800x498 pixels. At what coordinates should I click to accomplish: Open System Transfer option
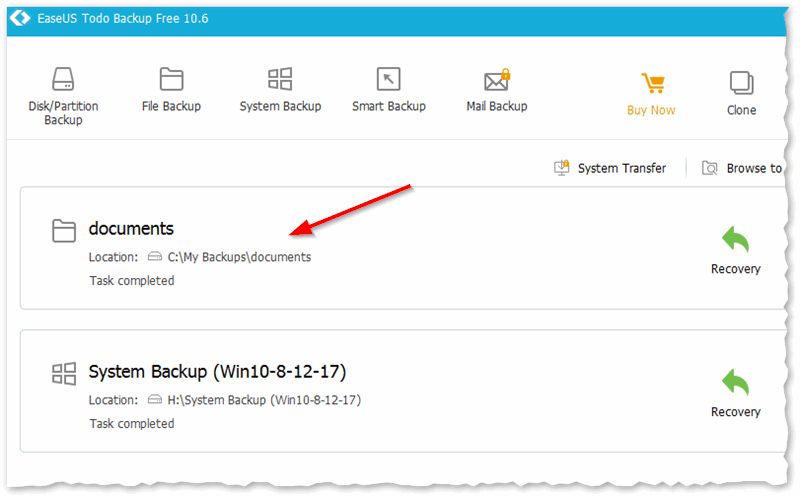(x=611, y=168)
